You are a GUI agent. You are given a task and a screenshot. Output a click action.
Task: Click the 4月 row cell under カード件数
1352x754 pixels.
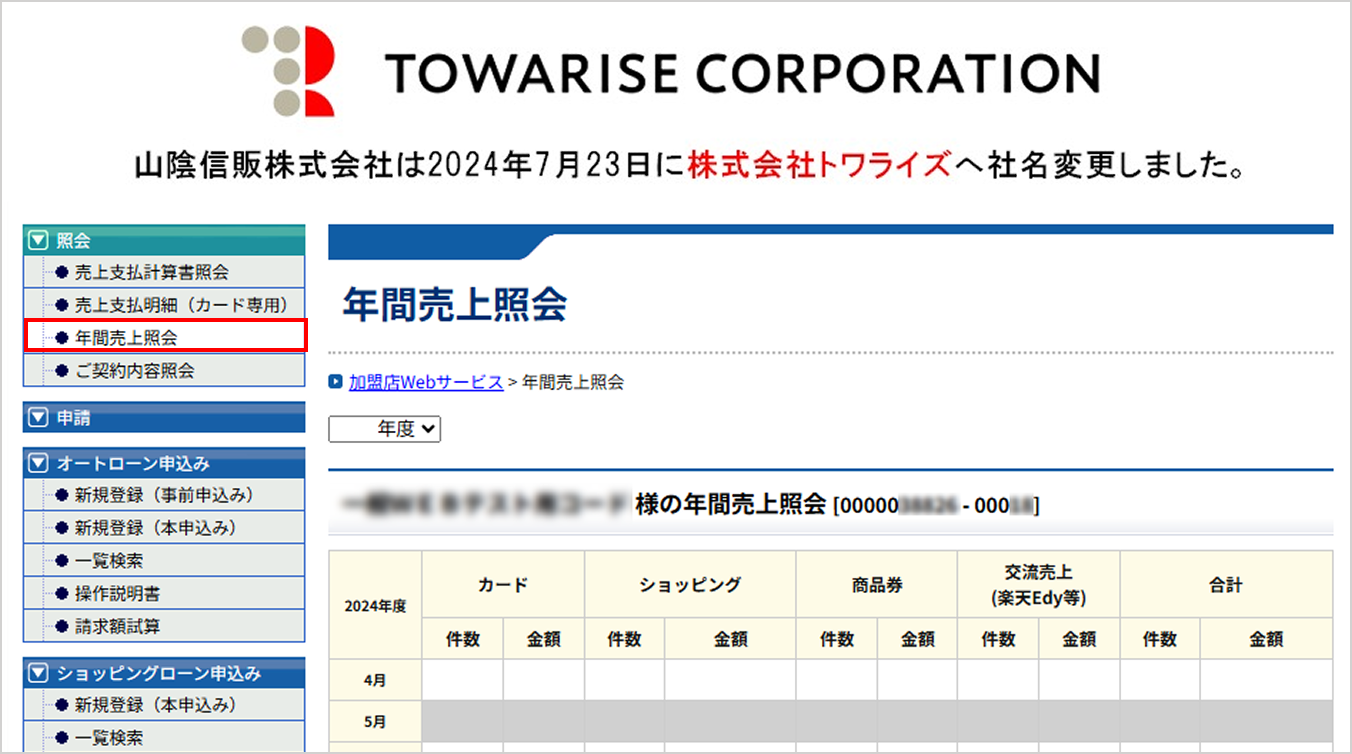point(461,678)
